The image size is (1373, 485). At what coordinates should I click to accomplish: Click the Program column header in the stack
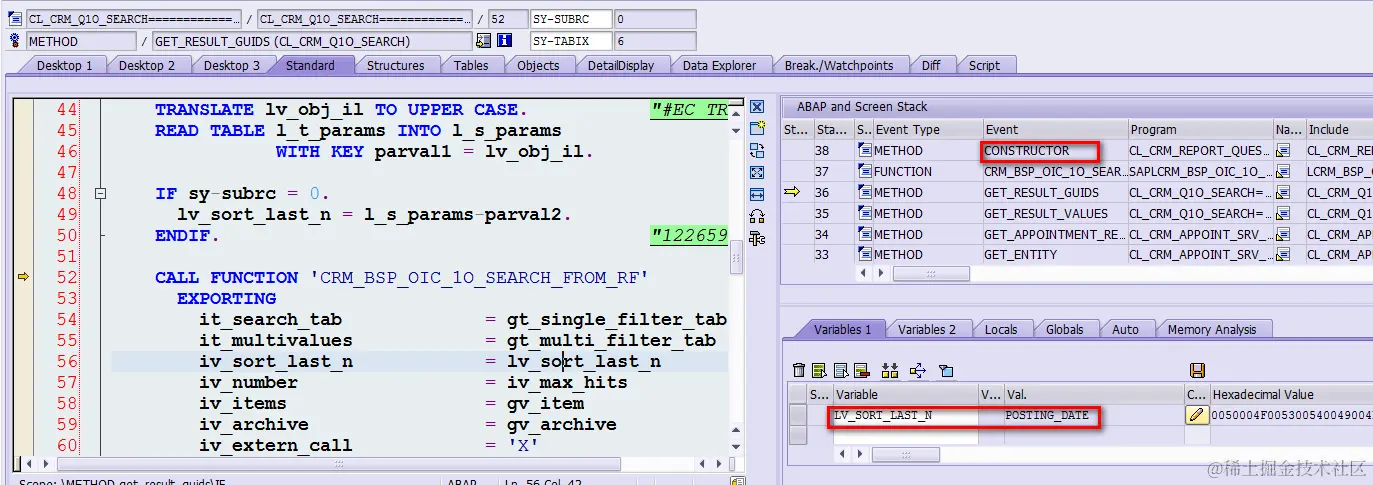click(x=1199, y=130)
